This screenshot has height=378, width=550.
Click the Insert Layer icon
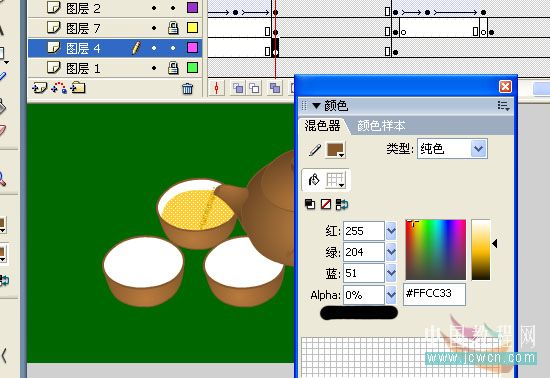(x=39, y=88)
